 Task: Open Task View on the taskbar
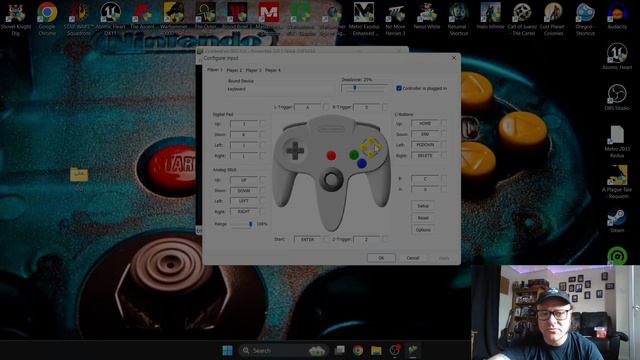340,350
